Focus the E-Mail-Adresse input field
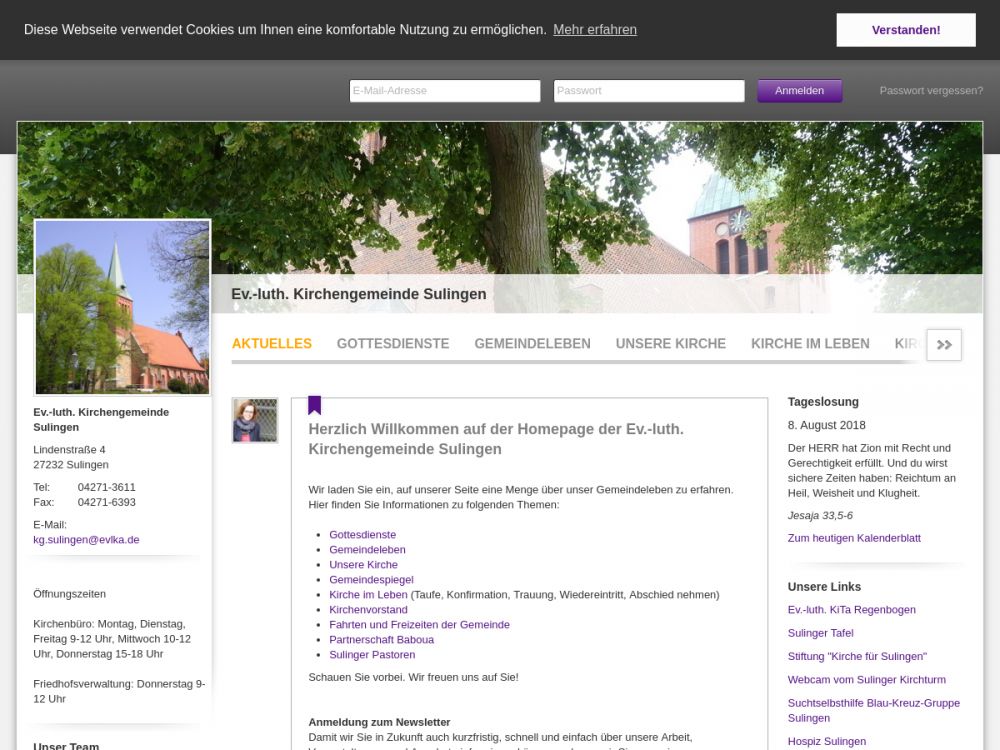The image size is (1000, 750). pyautogui.click(x=445, y=91)
